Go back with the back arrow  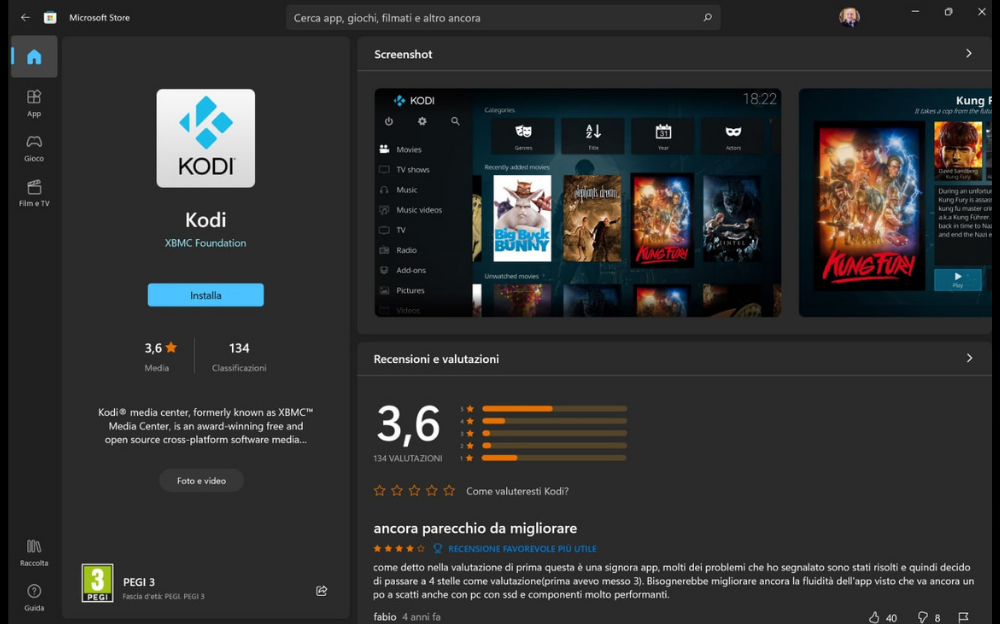(25, 18)
